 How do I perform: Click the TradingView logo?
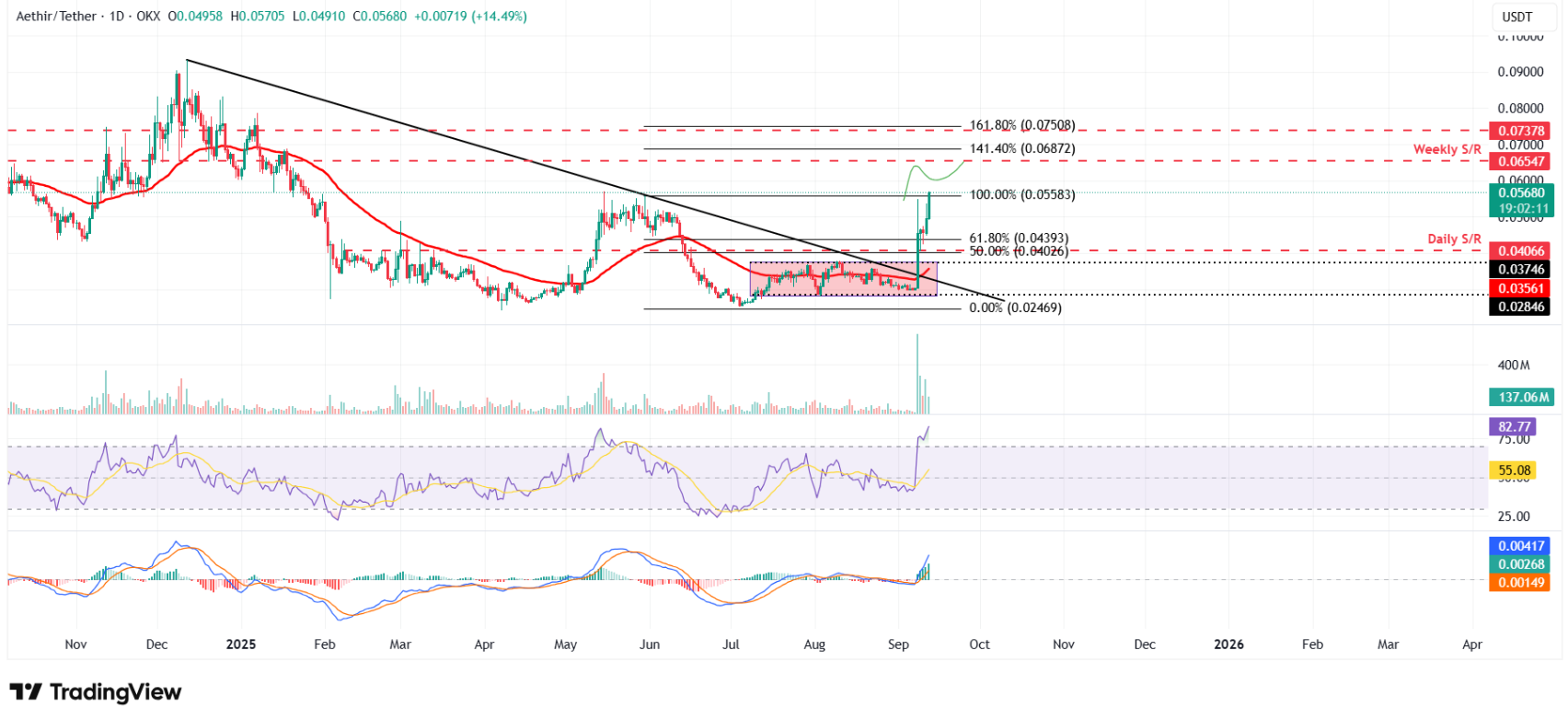(x=96, y=691)
